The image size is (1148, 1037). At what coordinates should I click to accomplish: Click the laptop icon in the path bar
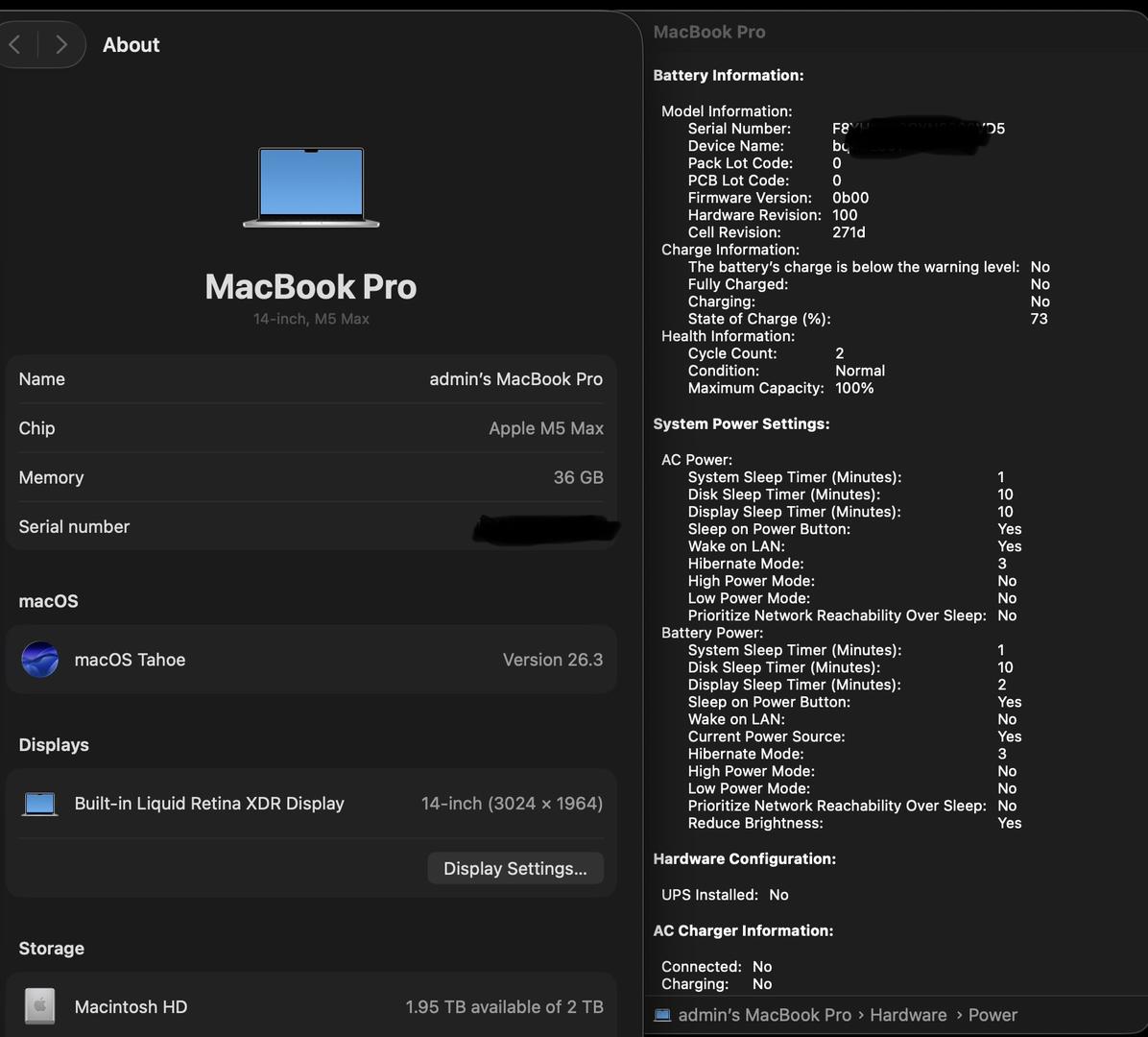pos(662,1015)
